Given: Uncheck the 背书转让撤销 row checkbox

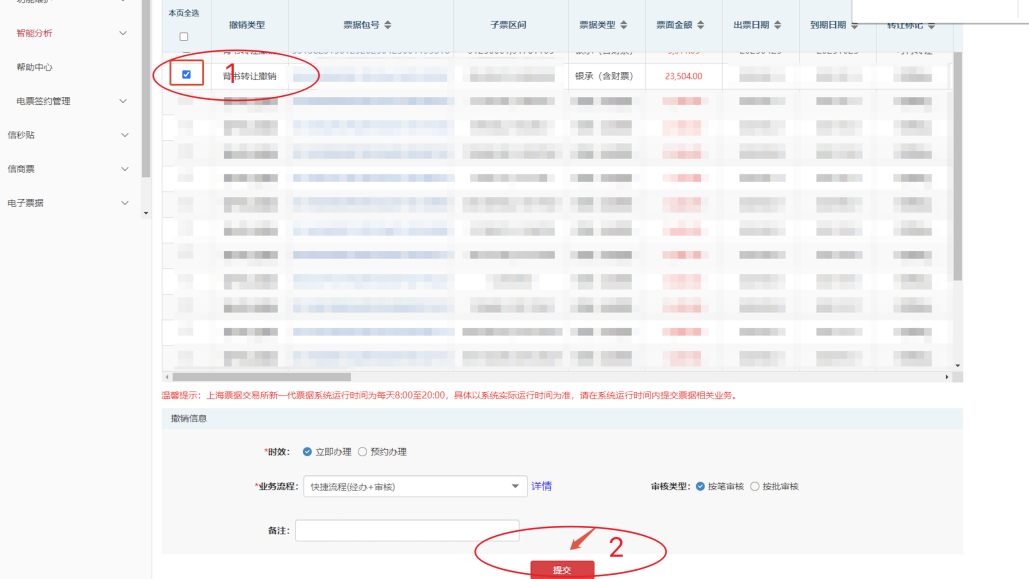Looking at the screenshot, I should tap(186, 75).
